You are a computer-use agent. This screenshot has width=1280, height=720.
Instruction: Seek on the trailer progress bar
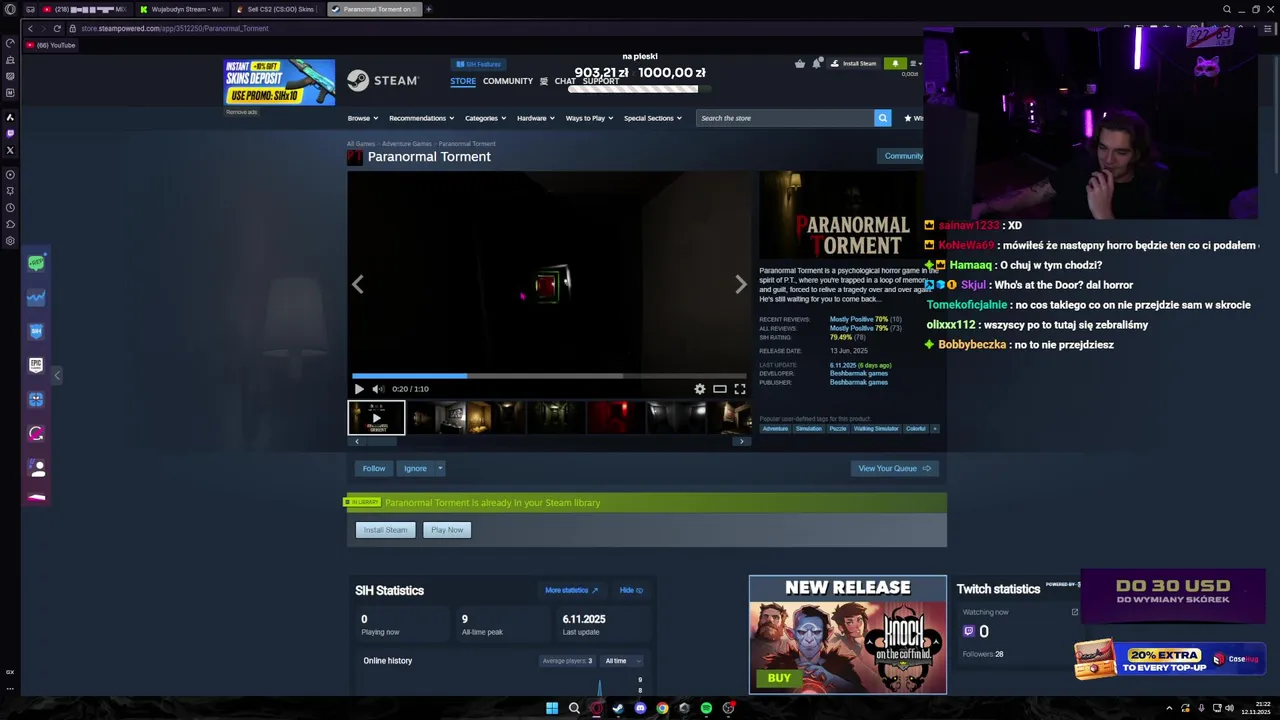point(548,376)
